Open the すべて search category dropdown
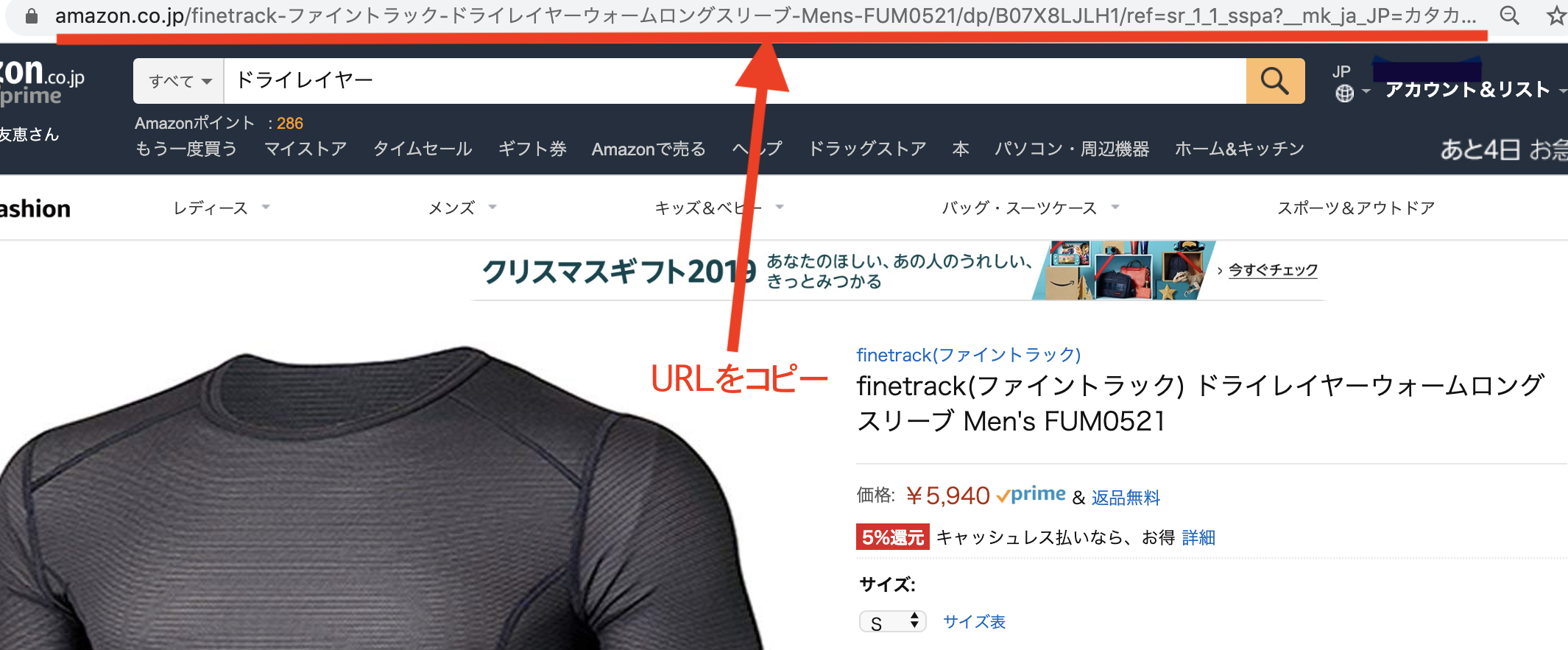The image size is (1568, 650). (180, 81)
